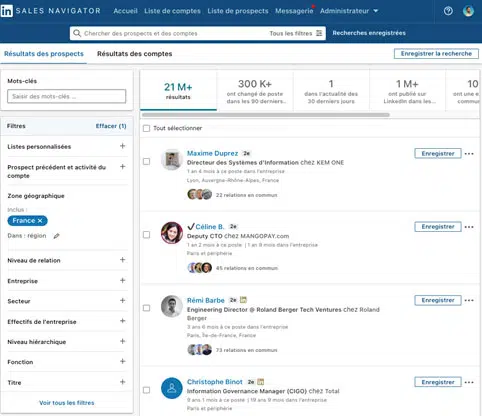Click Rémi Barbe profile photo
The width and height of the screenshot is (482, 416).
click(x=172, y=306)
